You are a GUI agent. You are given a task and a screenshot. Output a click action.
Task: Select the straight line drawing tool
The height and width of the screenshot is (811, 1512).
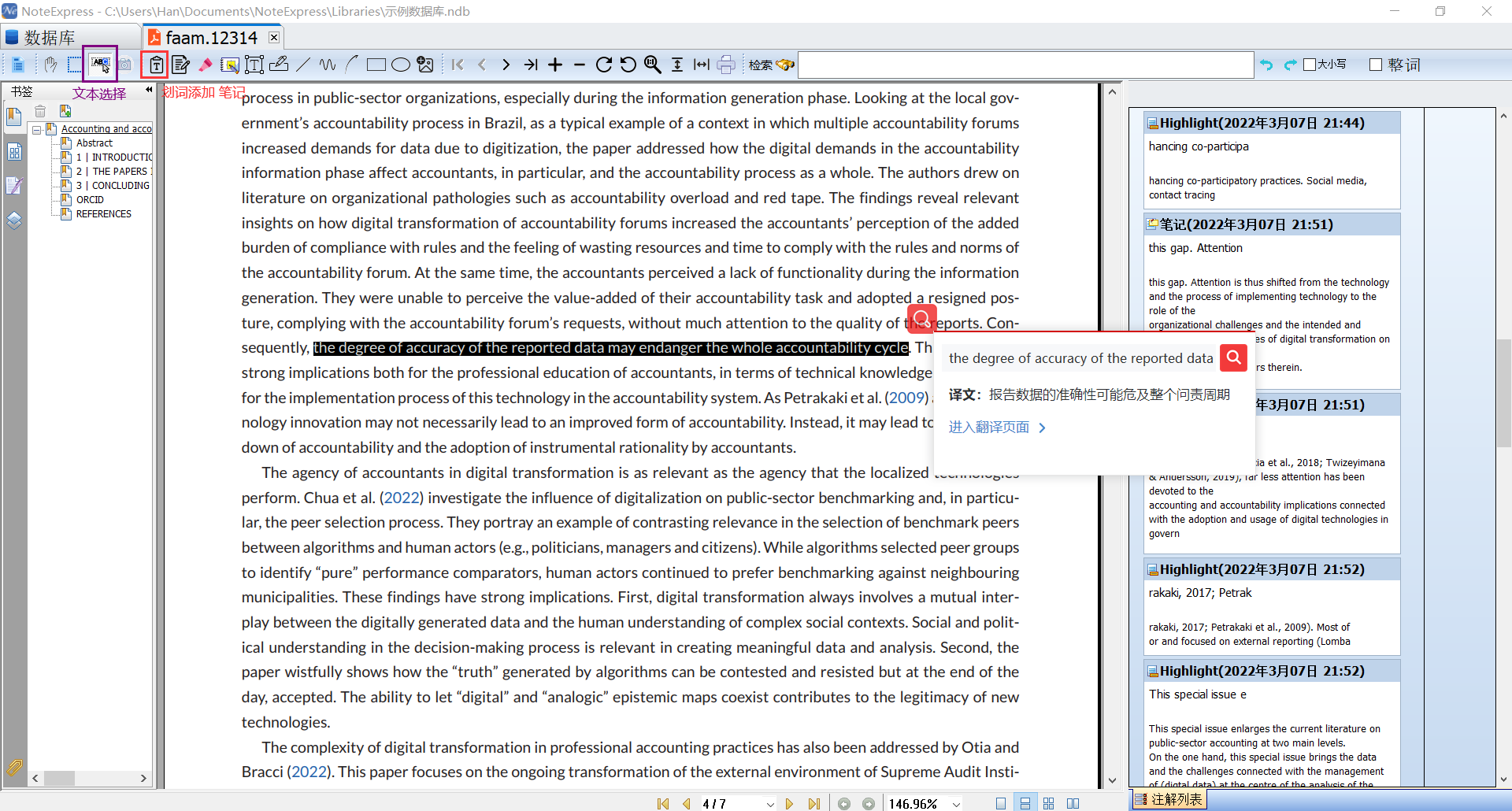303,65
